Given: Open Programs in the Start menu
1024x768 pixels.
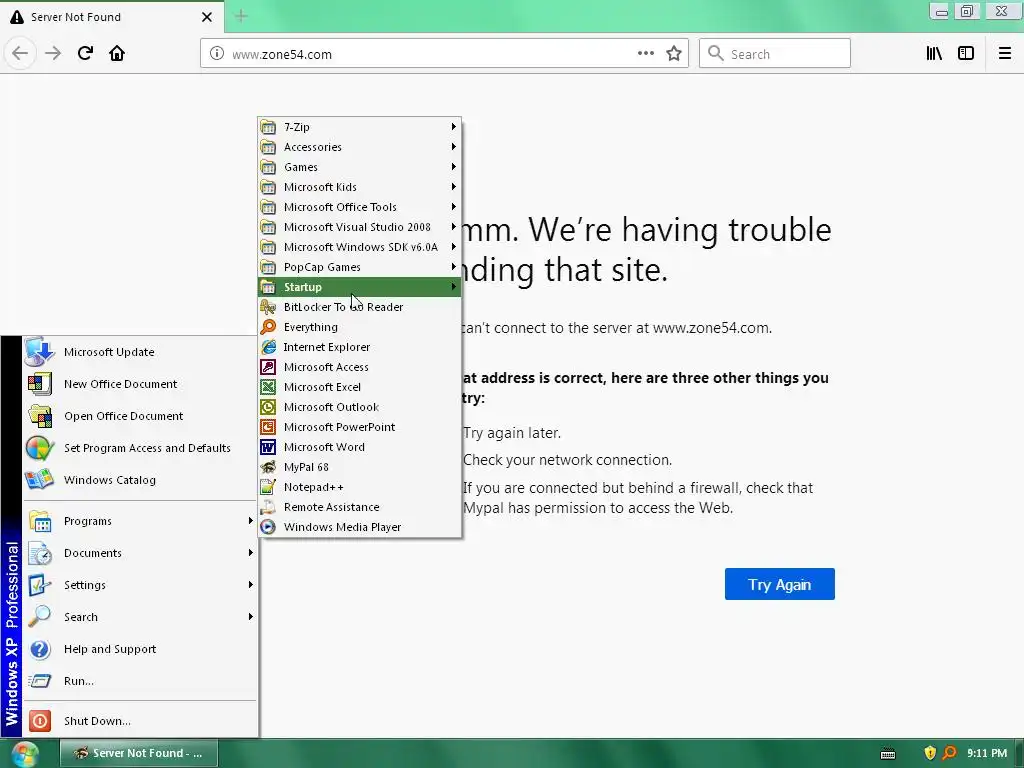Looking at the screenshot, I should (x=140, y=520).
